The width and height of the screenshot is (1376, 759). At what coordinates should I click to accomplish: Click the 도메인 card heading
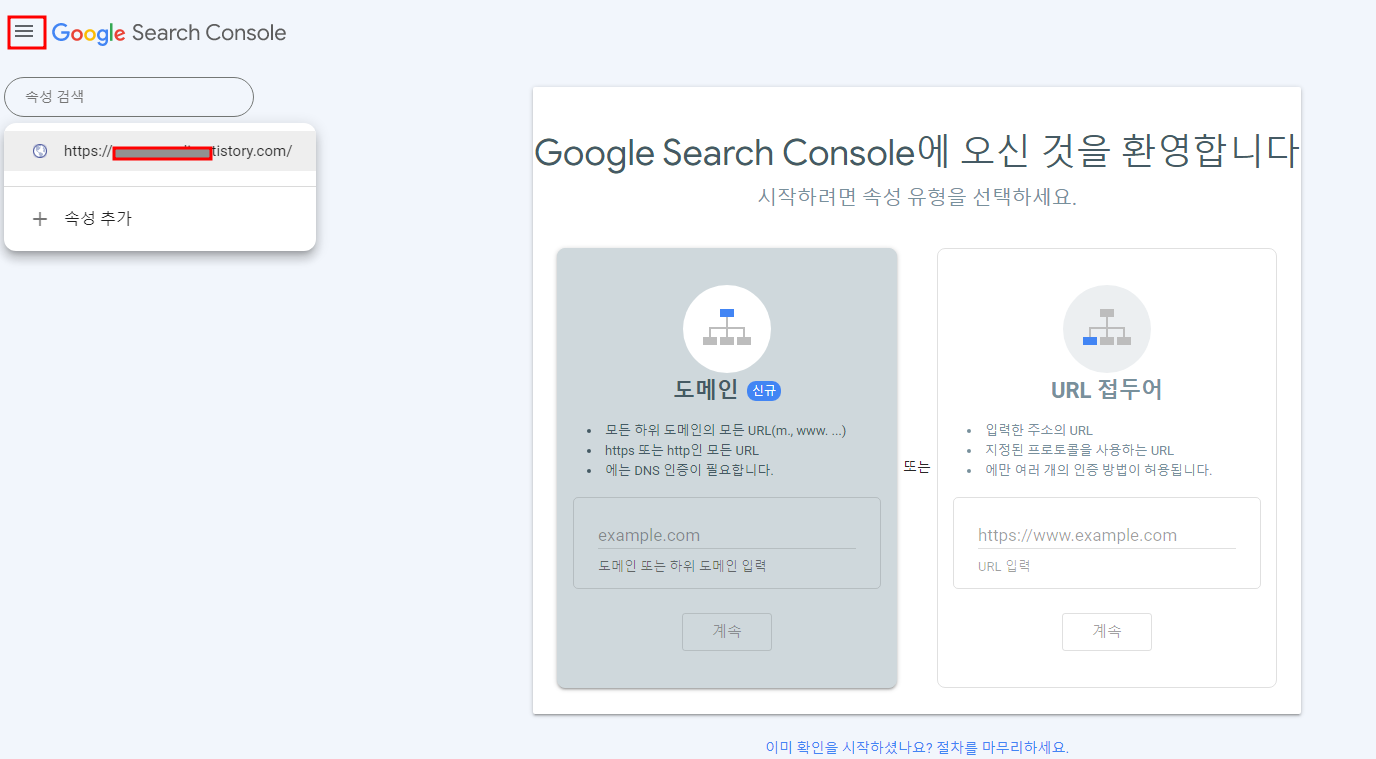[706, 390]
